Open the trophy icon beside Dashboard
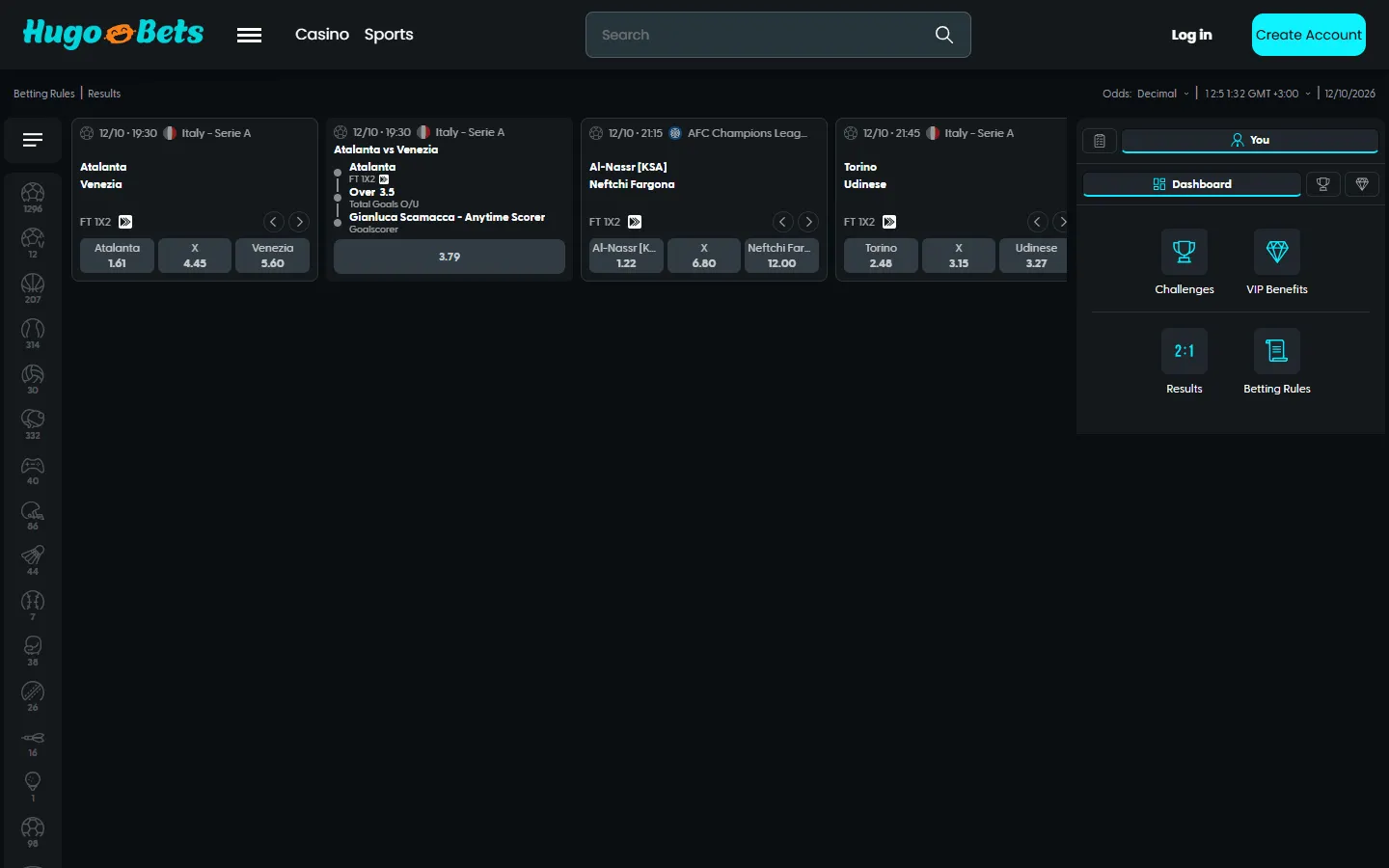This screenshot has height=868, width=1389. pos(1323,184)
